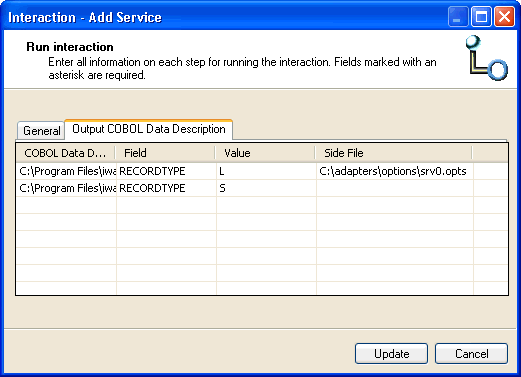This screenshot has width=521, height=377.
Task: Click the Field column header
Action: 165,153
